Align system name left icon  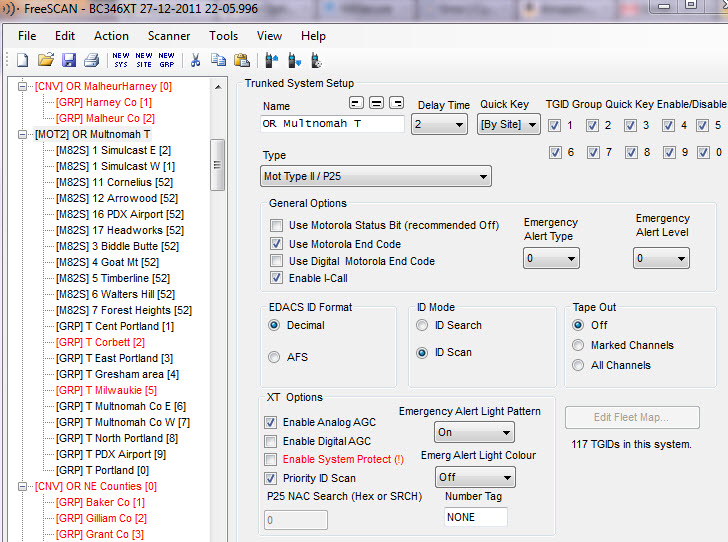coord(356,103)
